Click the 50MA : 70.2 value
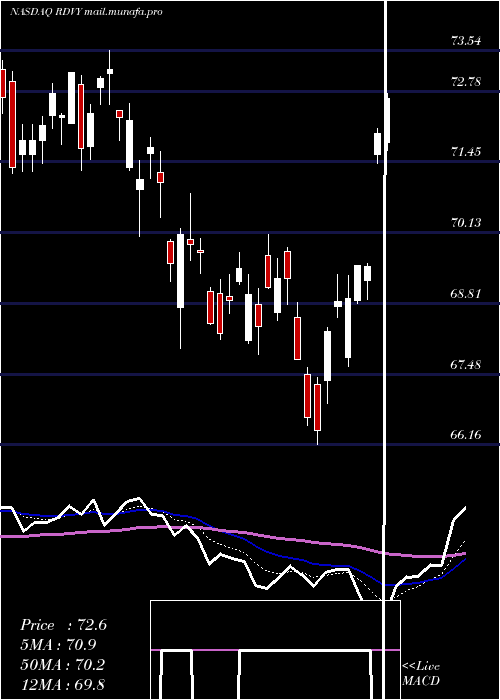The image size is (500, 700). (x=62, y=665)
